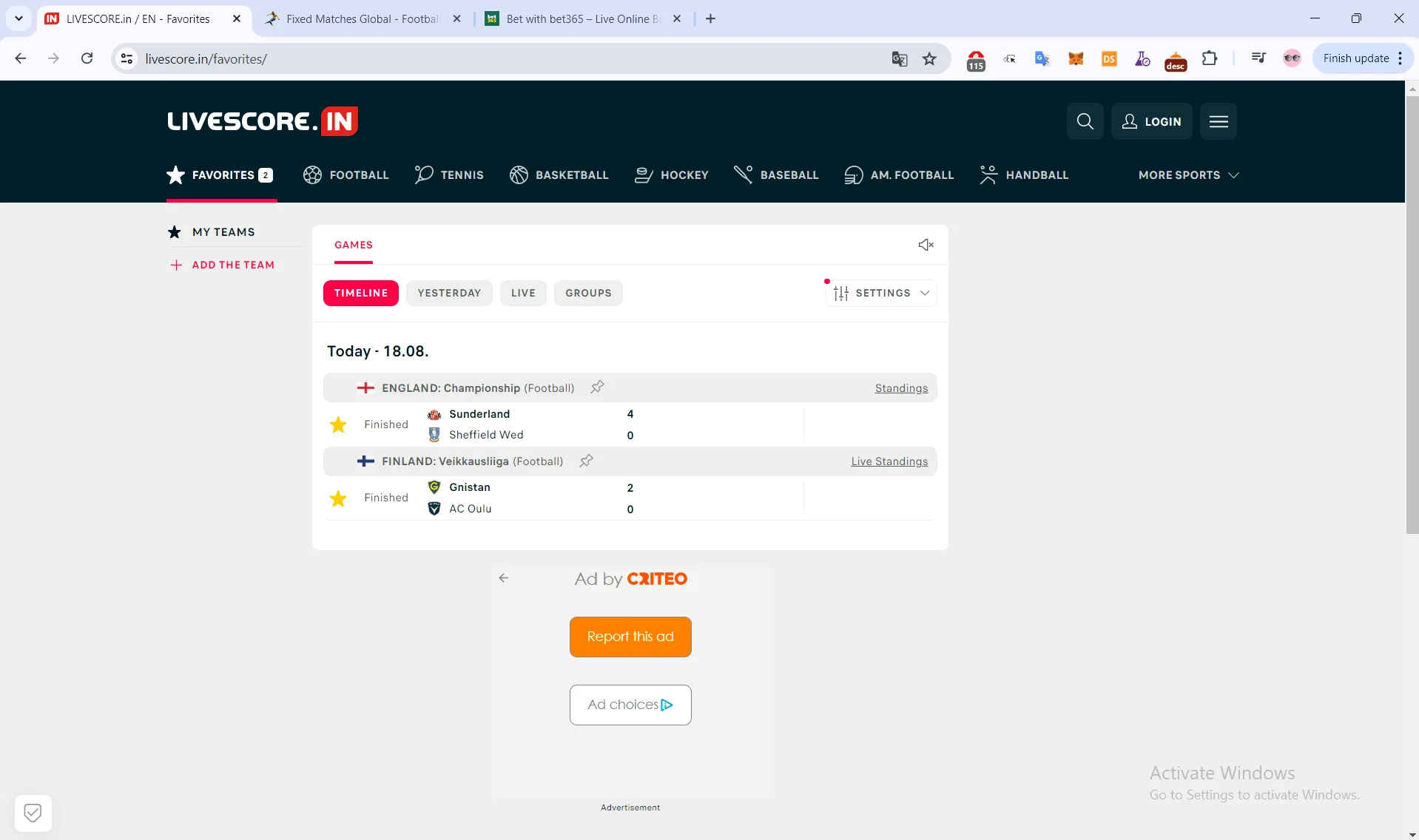
Task: Click the LIVESCORE.IN logo
Action: (x=263, y=121)
